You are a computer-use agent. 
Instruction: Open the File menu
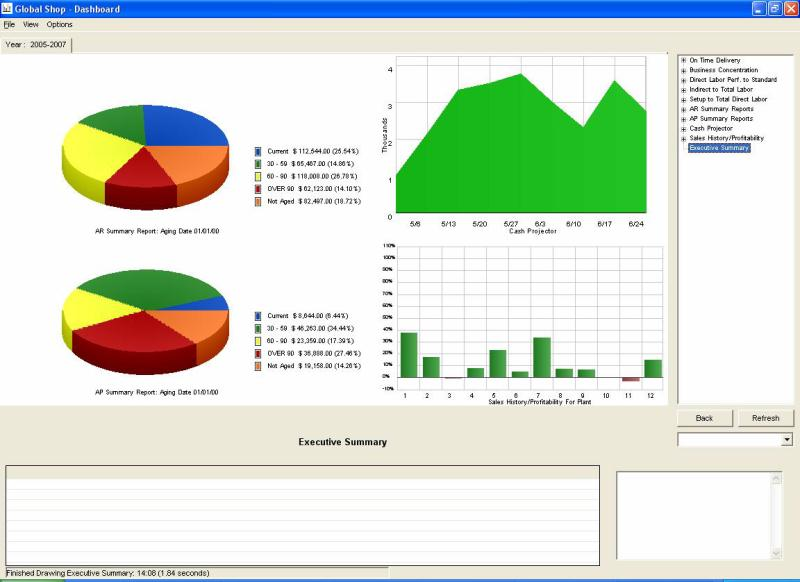tap(9, 24)
